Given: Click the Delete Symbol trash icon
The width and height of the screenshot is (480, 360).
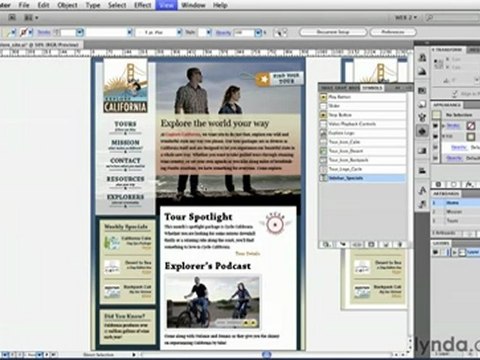Looking at the screenshot, I should 400,244.
